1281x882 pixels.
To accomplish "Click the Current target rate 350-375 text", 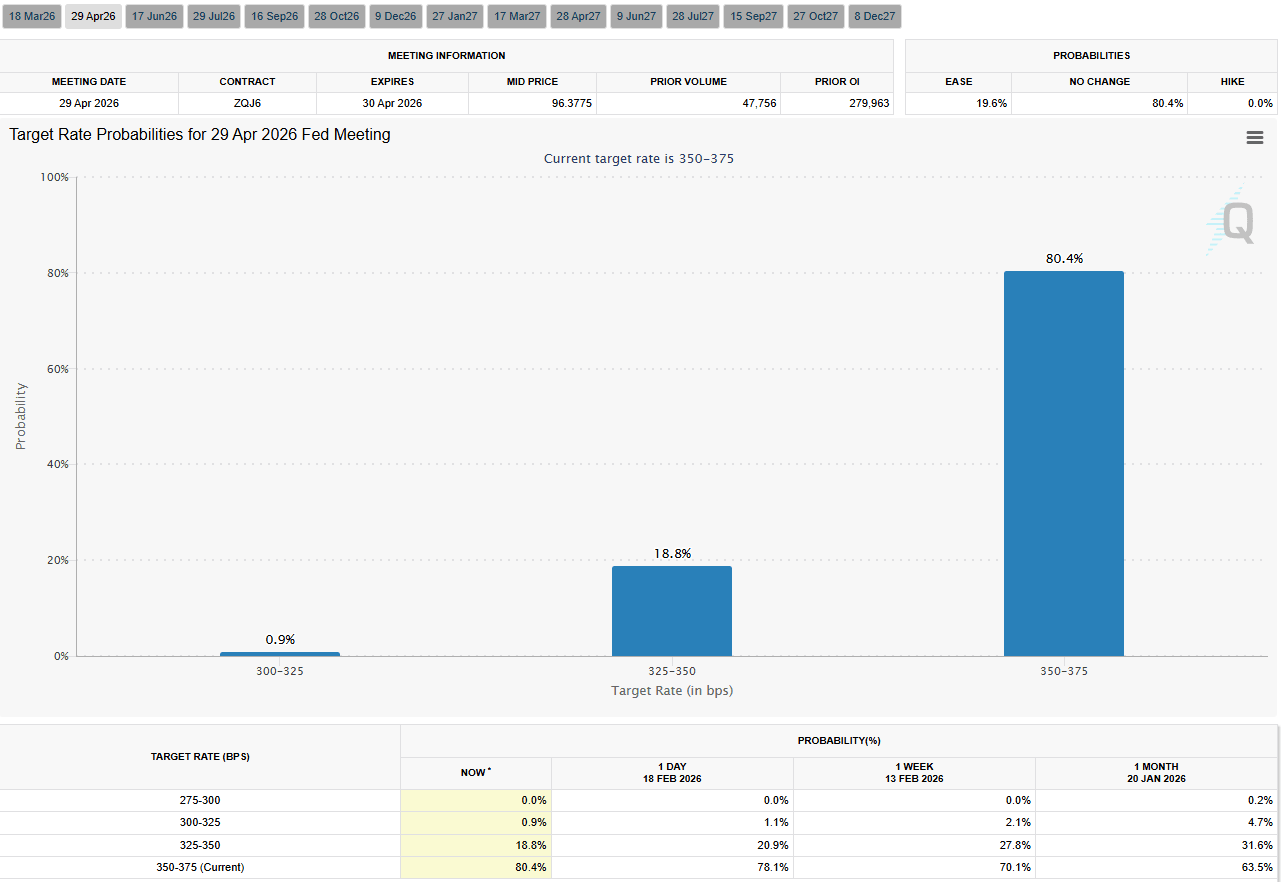I will click(638, 158).
